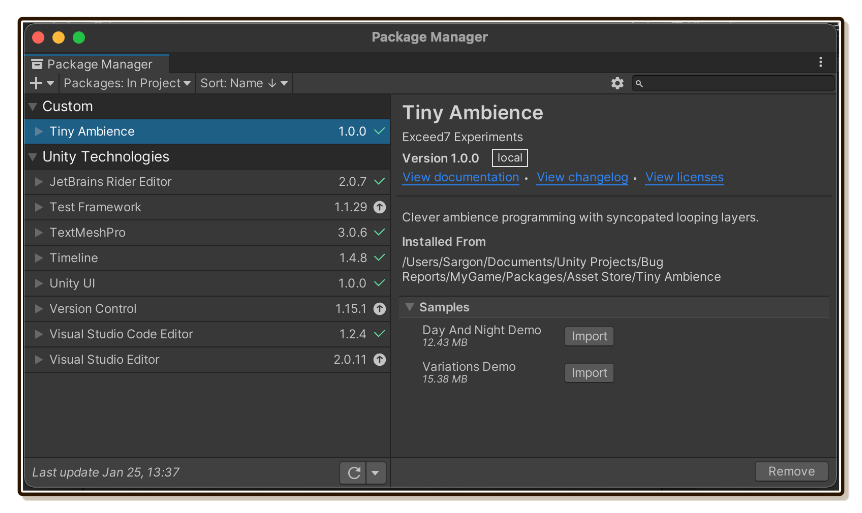Expand the Tiny Ambience versions arrow

click(x=38, y=131)
